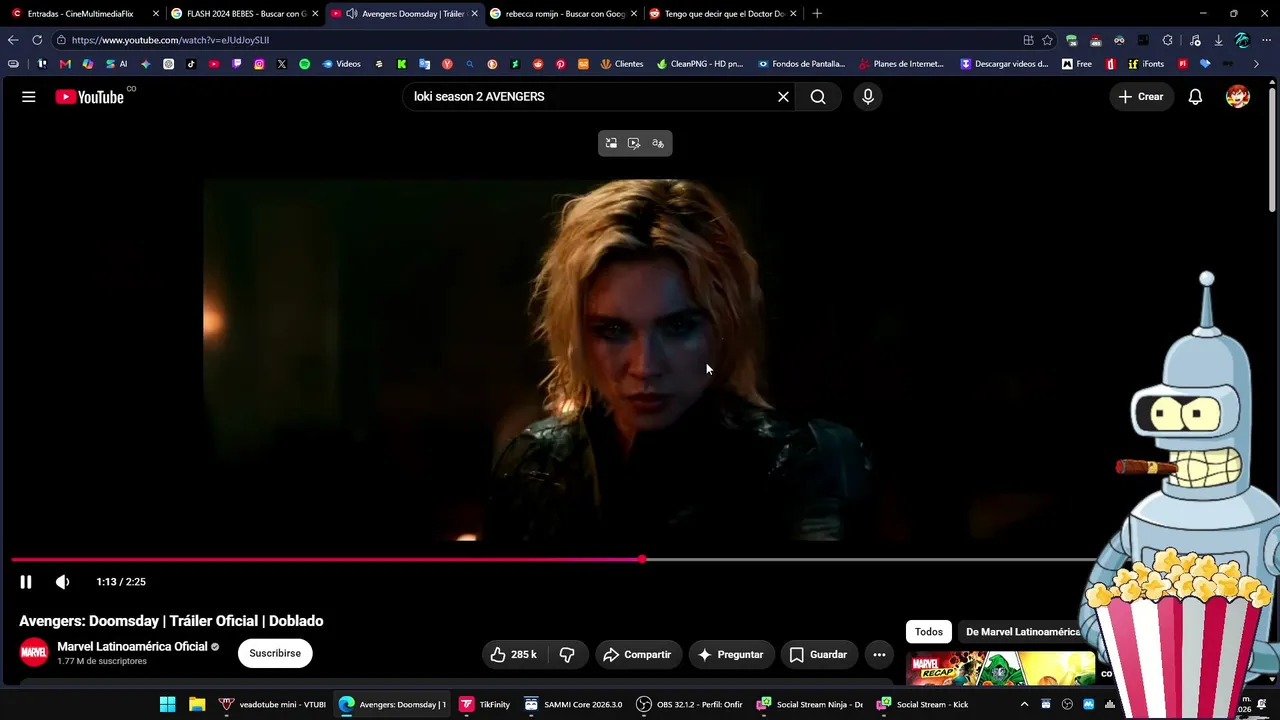Screen dimensions: 1280x720
Task: Switch to TikFinity taskbar window
Action: 484,704
